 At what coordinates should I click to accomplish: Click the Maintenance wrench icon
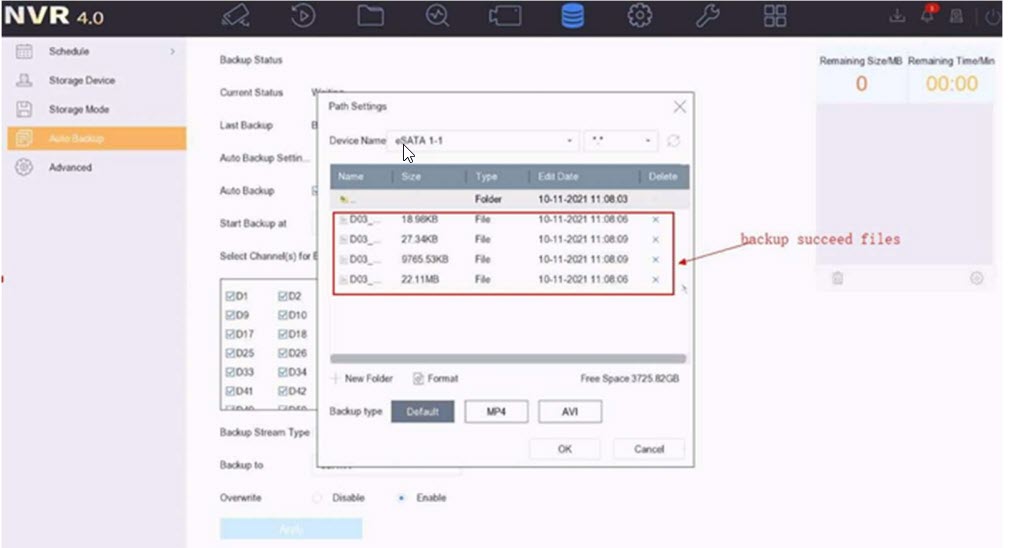[708, 17]
